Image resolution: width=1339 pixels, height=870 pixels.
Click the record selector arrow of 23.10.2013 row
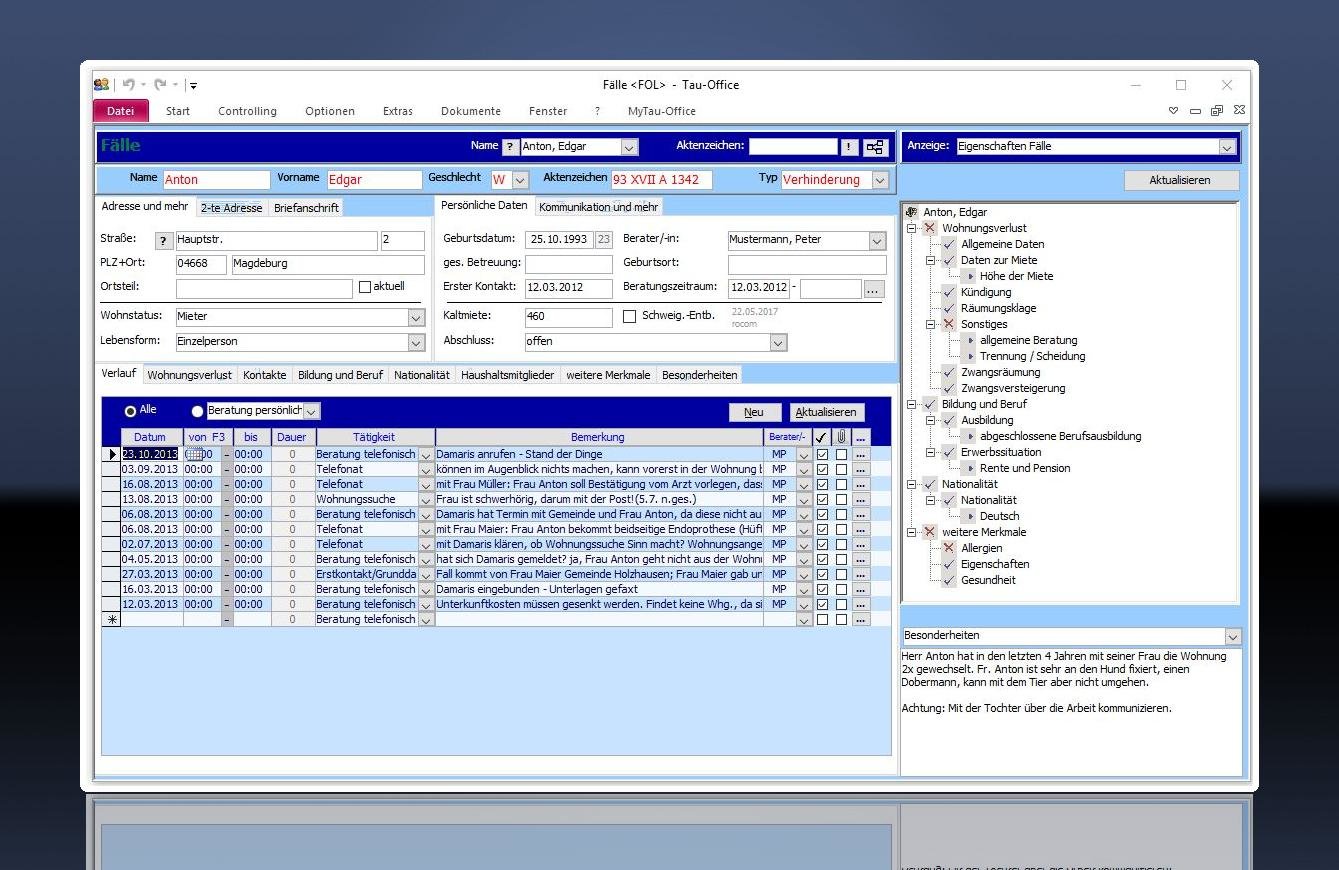click(112, 454)
